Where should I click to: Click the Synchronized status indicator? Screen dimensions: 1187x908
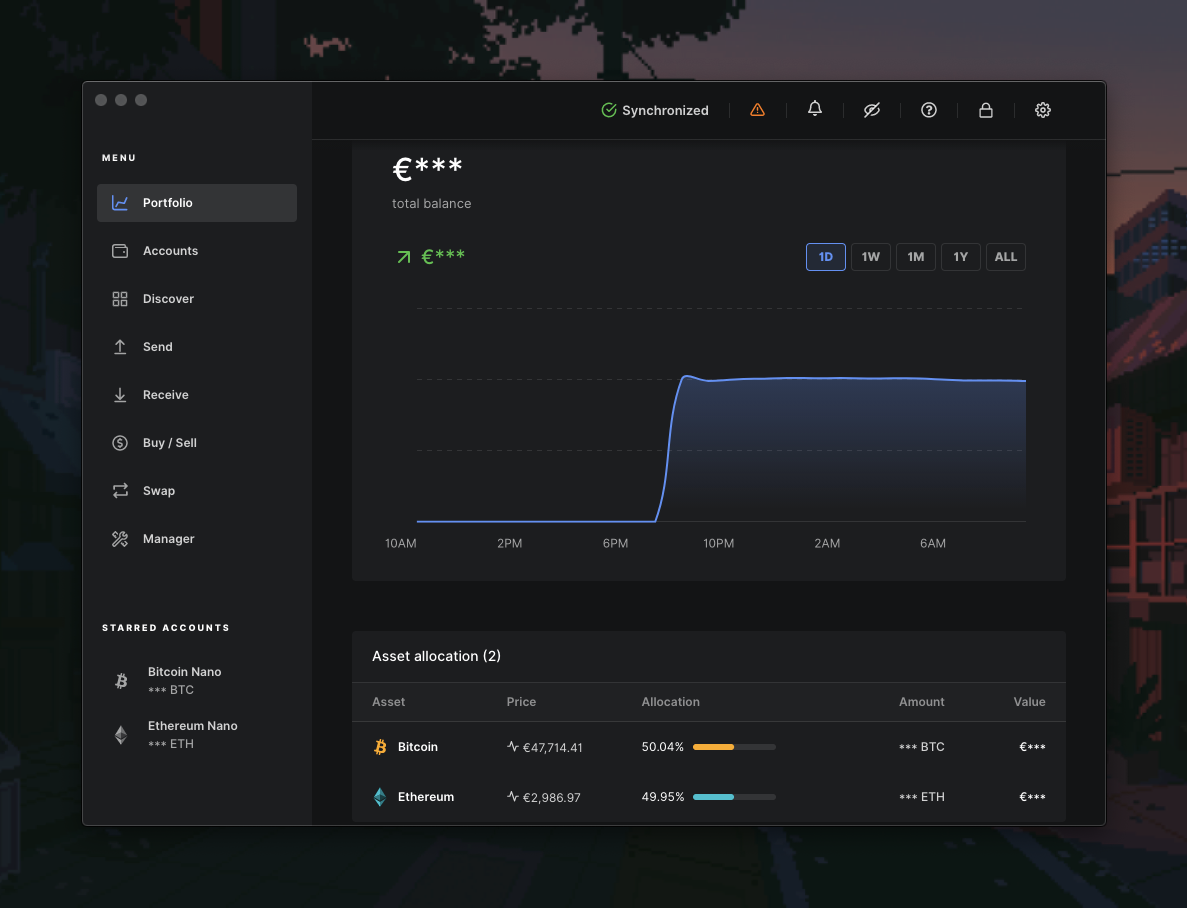coord(655,110)
